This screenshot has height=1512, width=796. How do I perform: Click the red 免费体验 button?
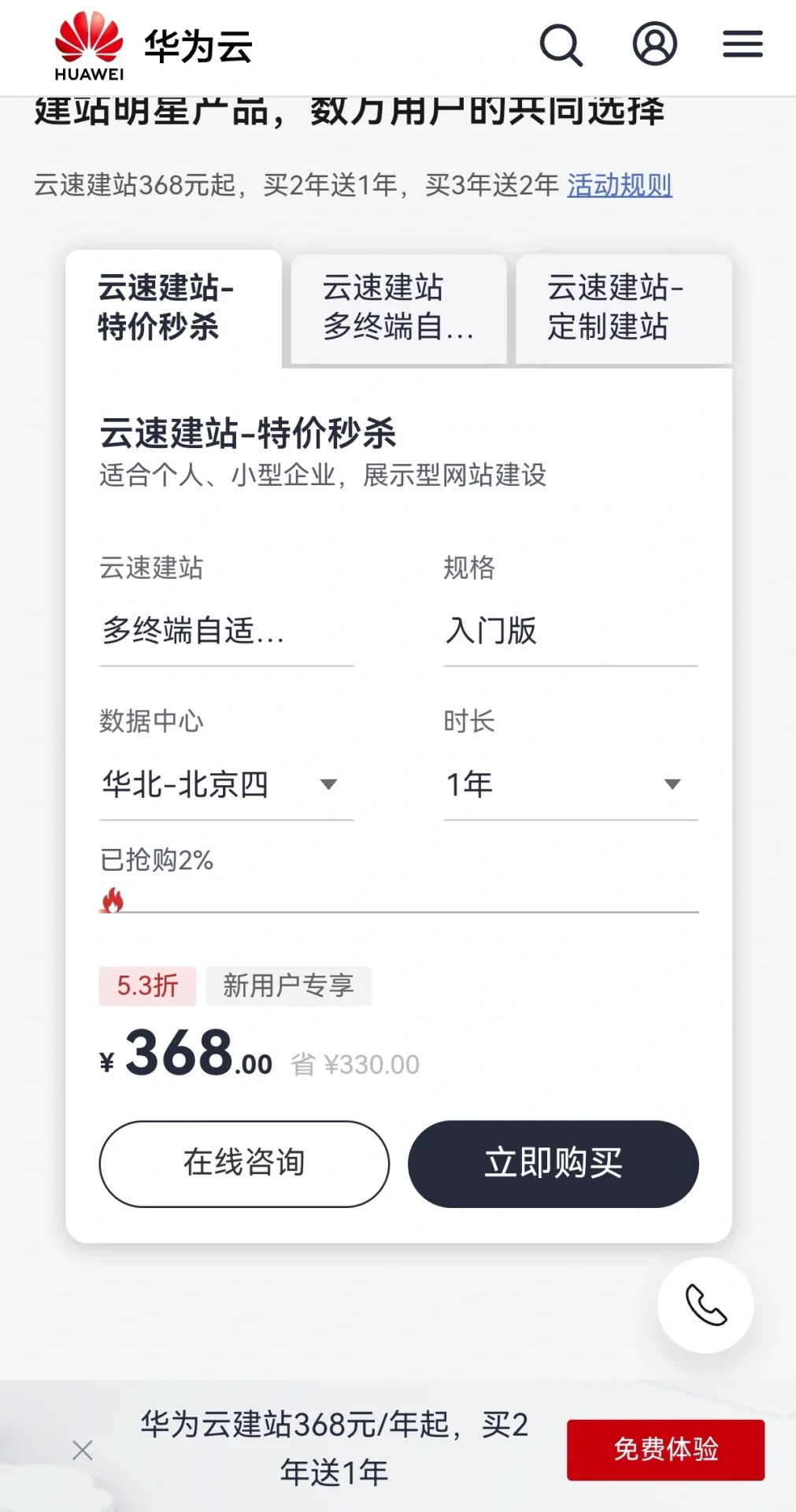(665, 1450)
